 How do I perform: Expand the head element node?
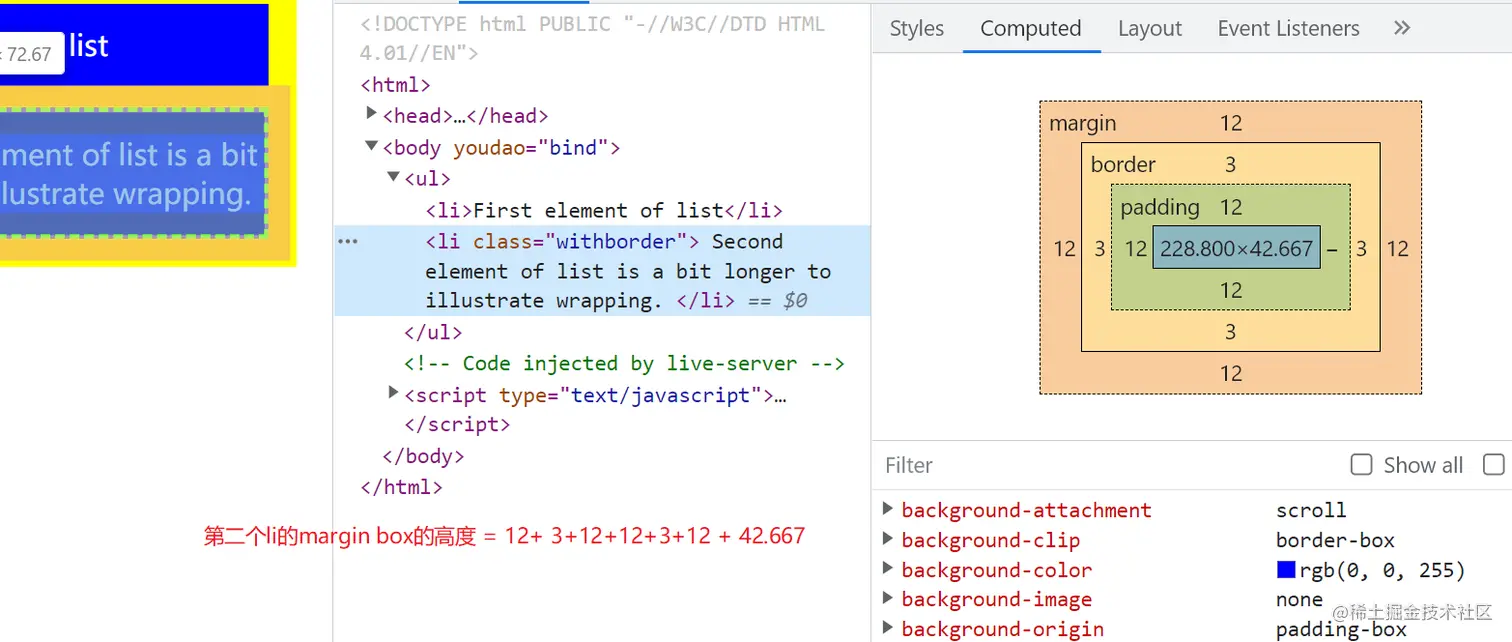click(x=372, y=114)
